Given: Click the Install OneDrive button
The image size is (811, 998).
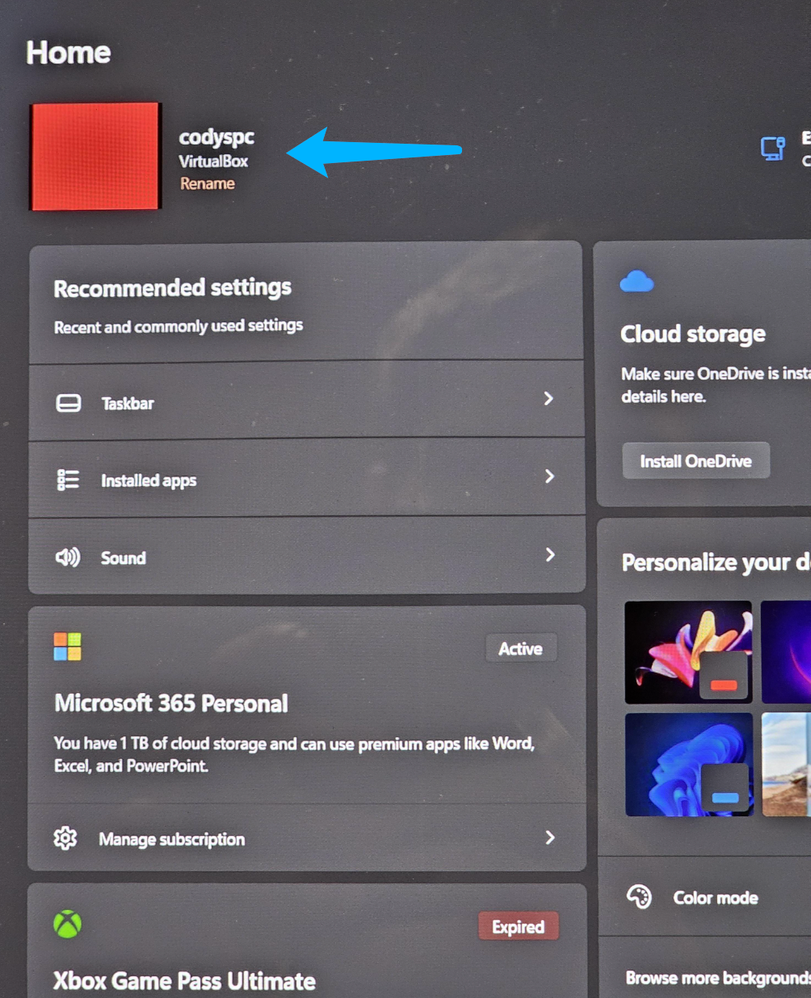Looking at the screenshot, I should [696, 461].
